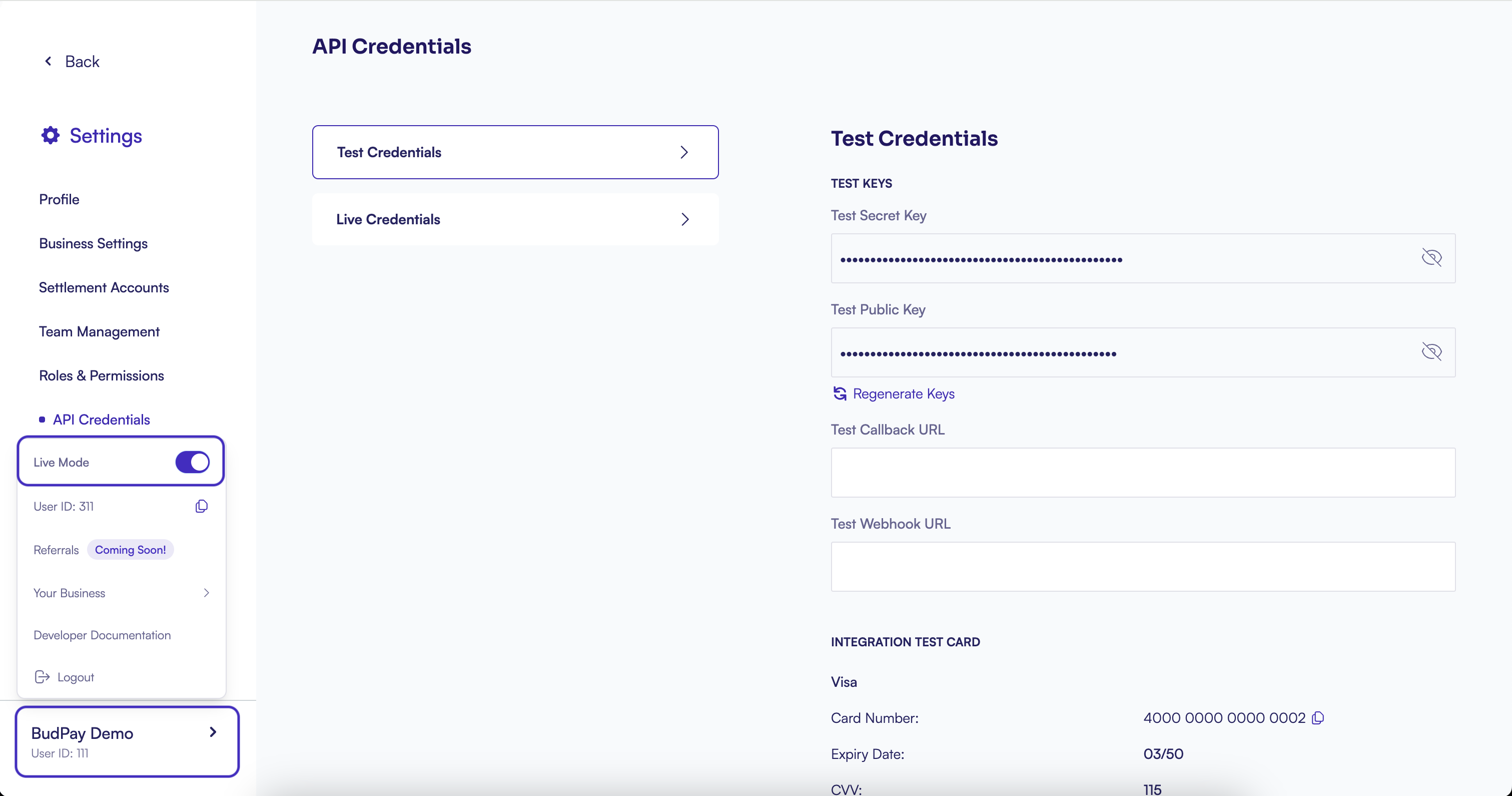Click the Settings gear icon
Image resolution: width=1512 pixels, height=796 pixels.
(x=51, y=135)
